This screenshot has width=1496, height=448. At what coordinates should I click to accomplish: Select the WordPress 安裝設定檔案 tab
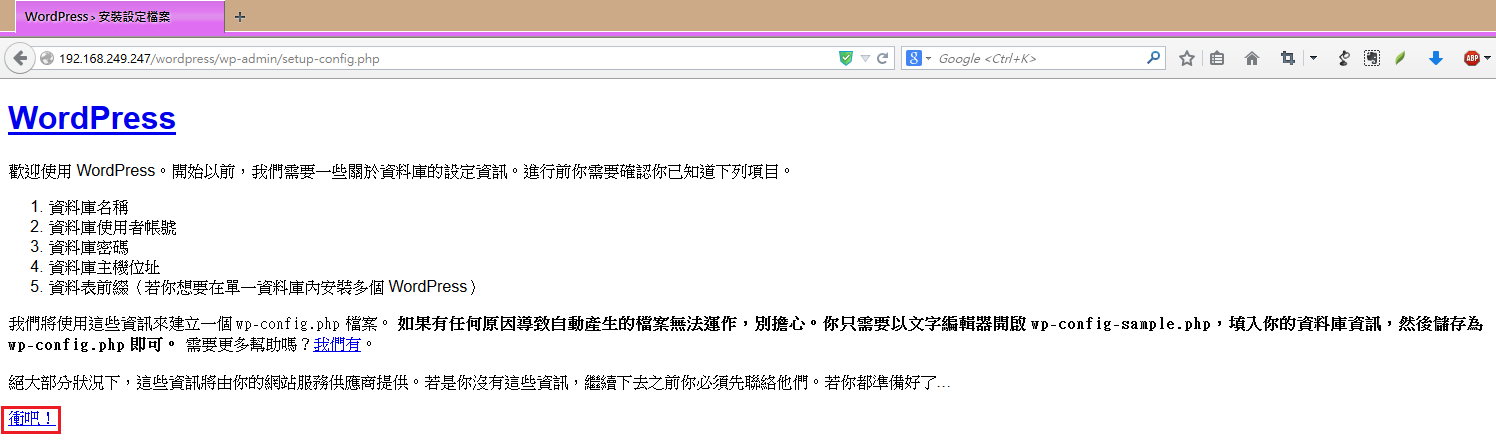(x=120, y=17)
